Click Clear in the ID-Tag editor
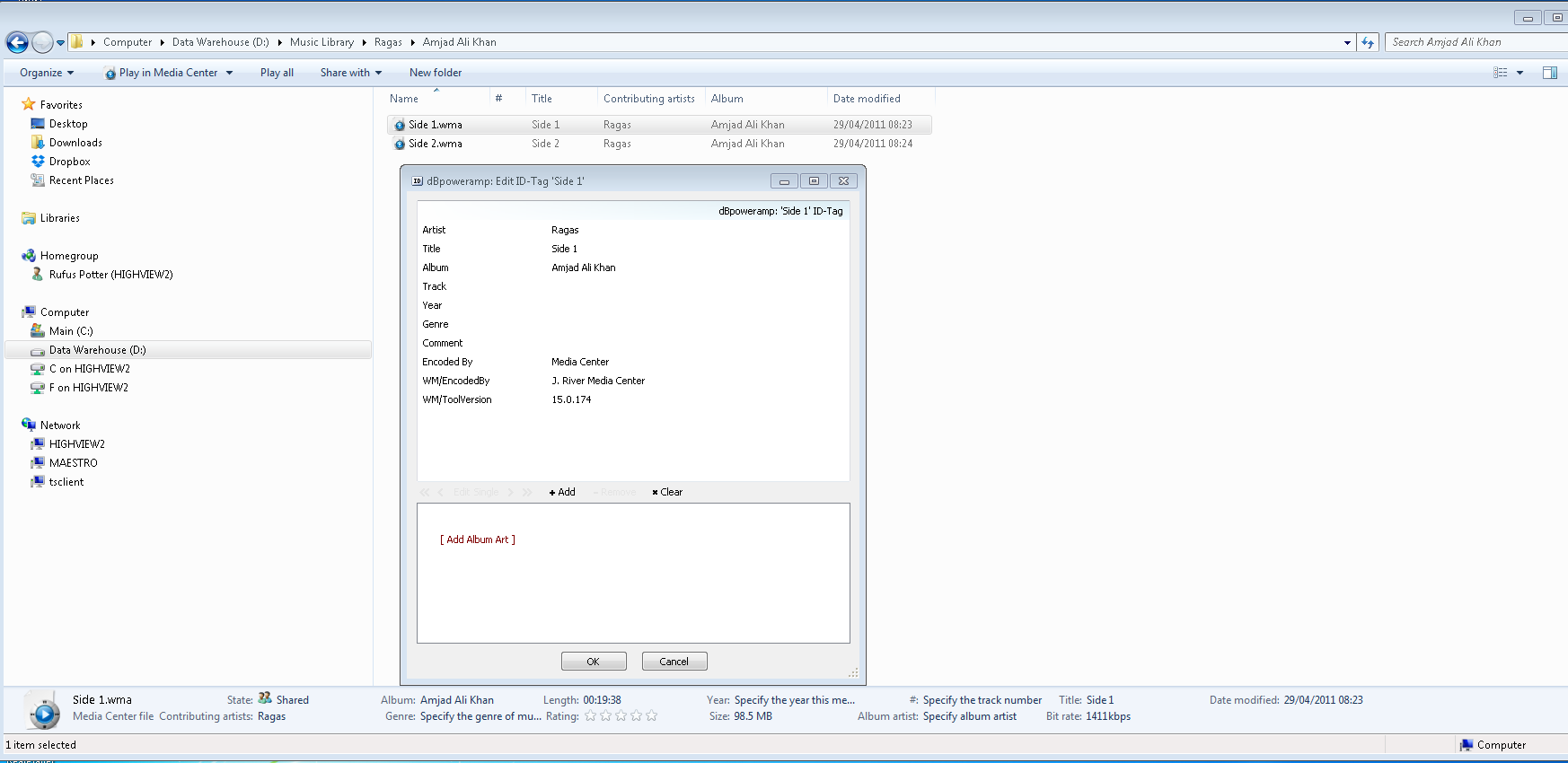Screen dimensions: 1568x763 click(x=667, y=492)
